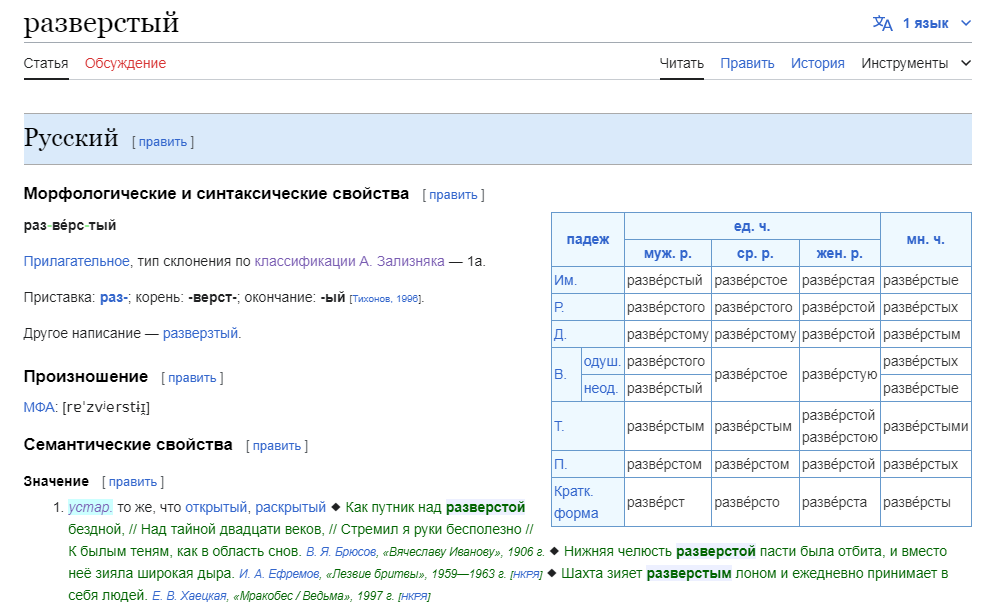996x613 pixels.
Task: Open the История history tab
Action: coord(818,64)
